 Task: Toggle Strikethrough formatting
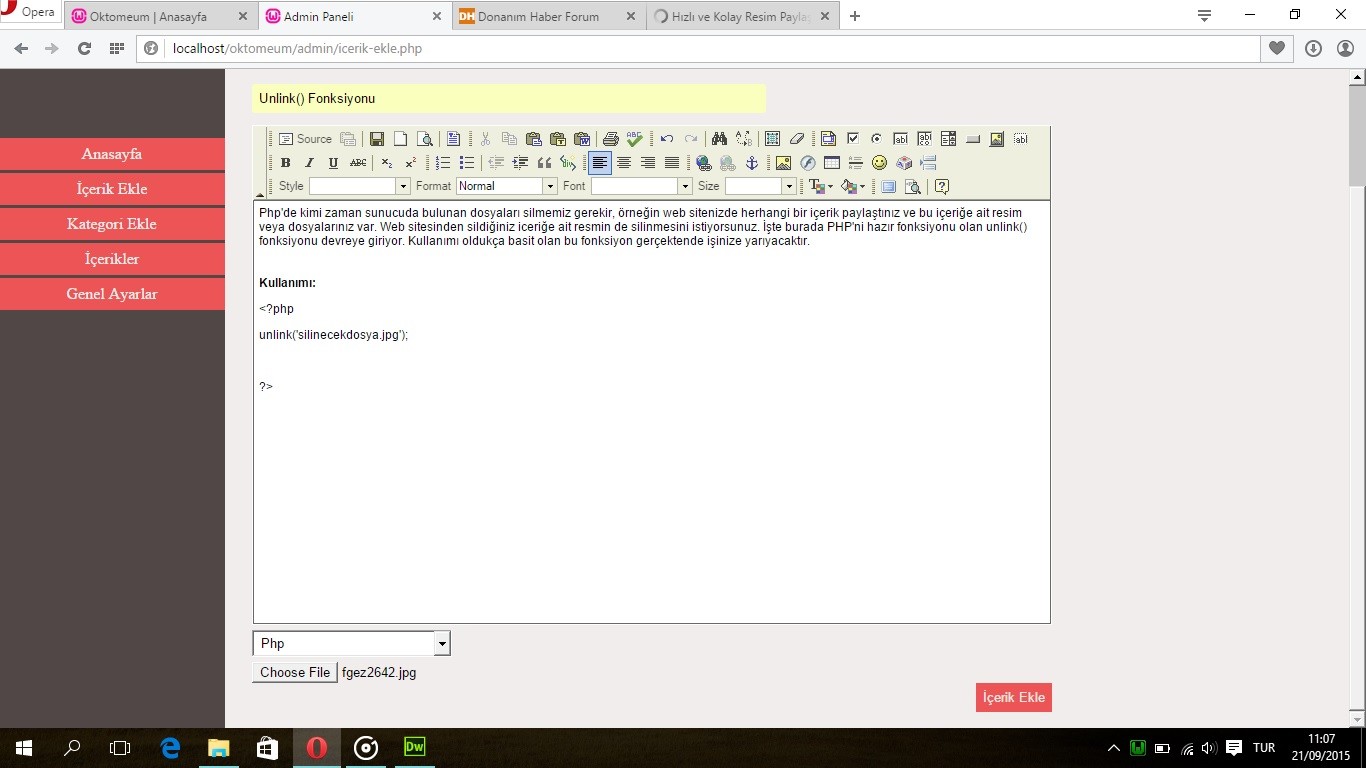(x=358, y=163)
